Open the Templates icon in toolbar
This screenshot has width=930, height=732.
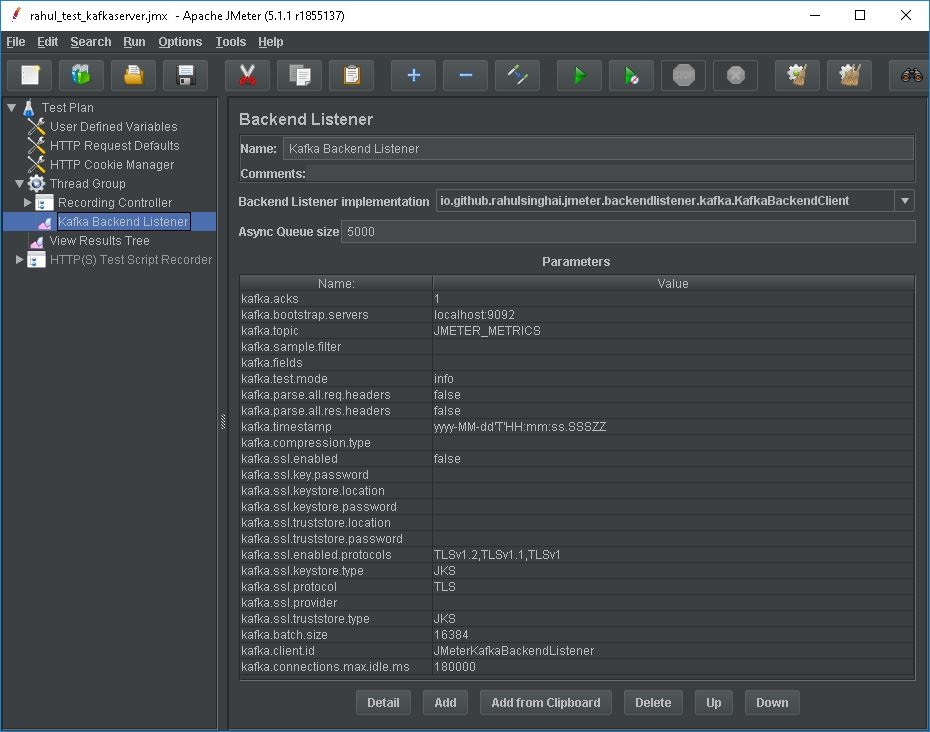(81, 75)
